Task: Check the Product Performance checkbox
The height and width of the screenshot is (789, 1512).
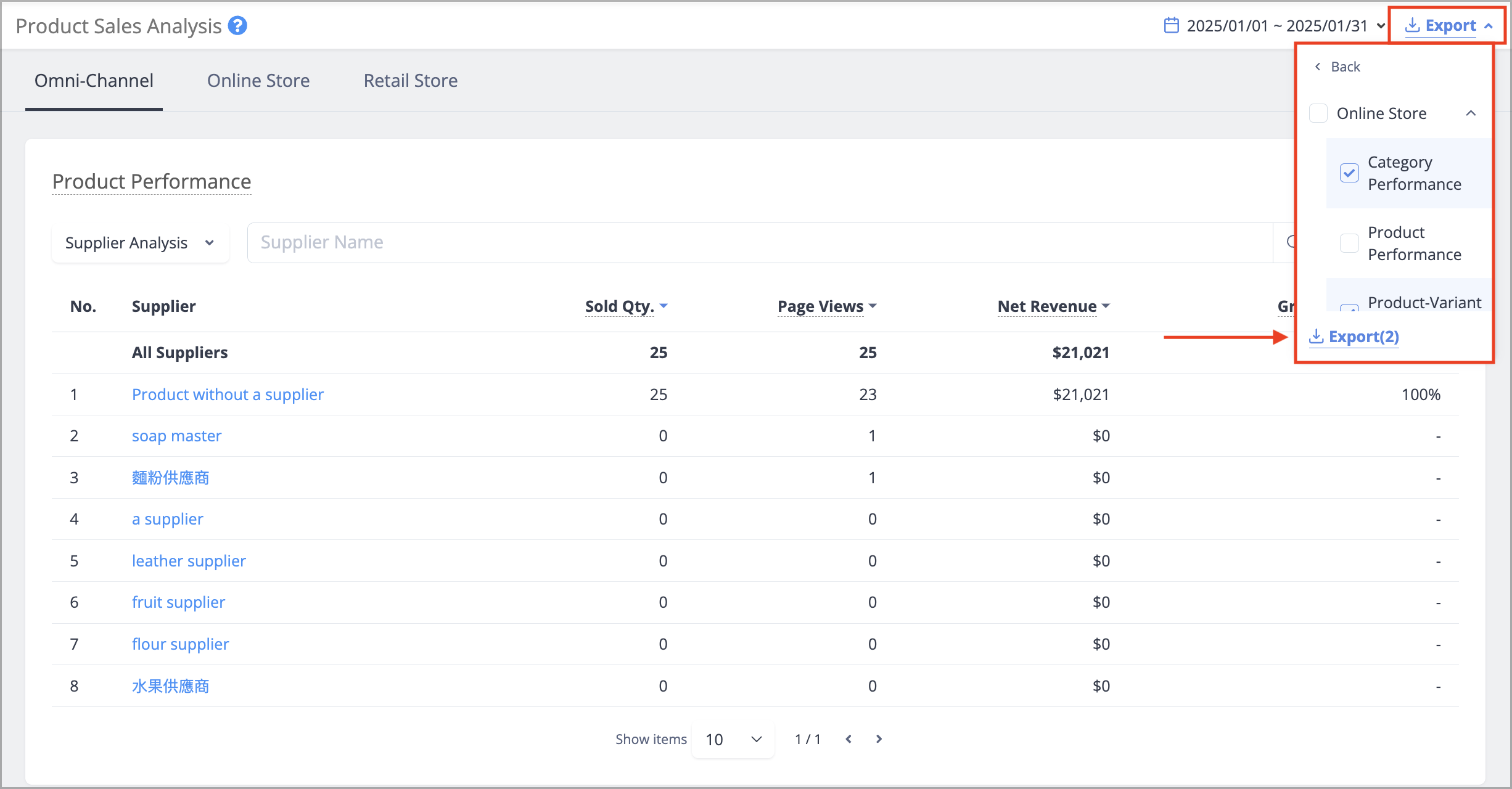Action: (1349, 243)
